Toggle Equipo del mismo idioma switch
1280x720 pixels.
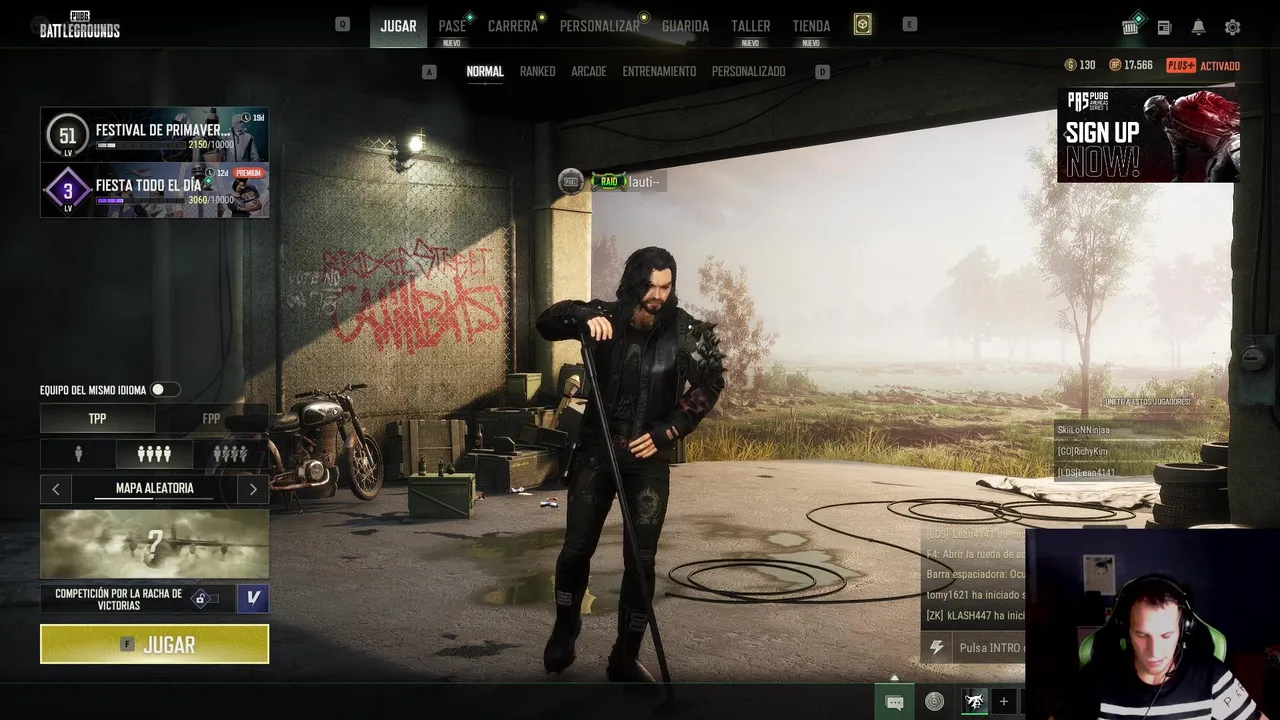tap(165, 390)
